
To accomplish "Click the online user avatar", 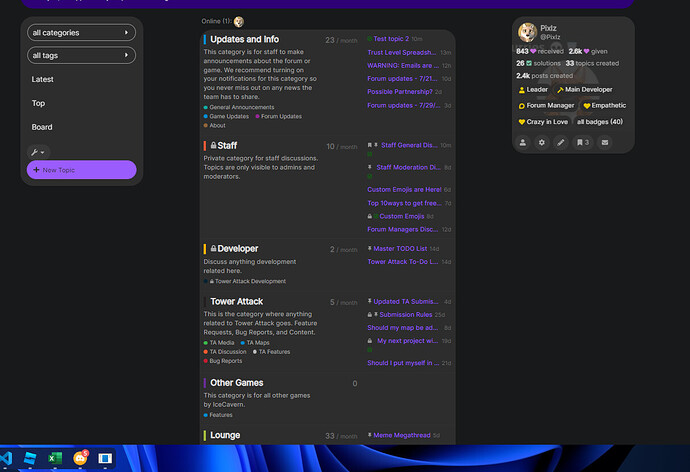I will pyautogui.click(x=239, y=21).
